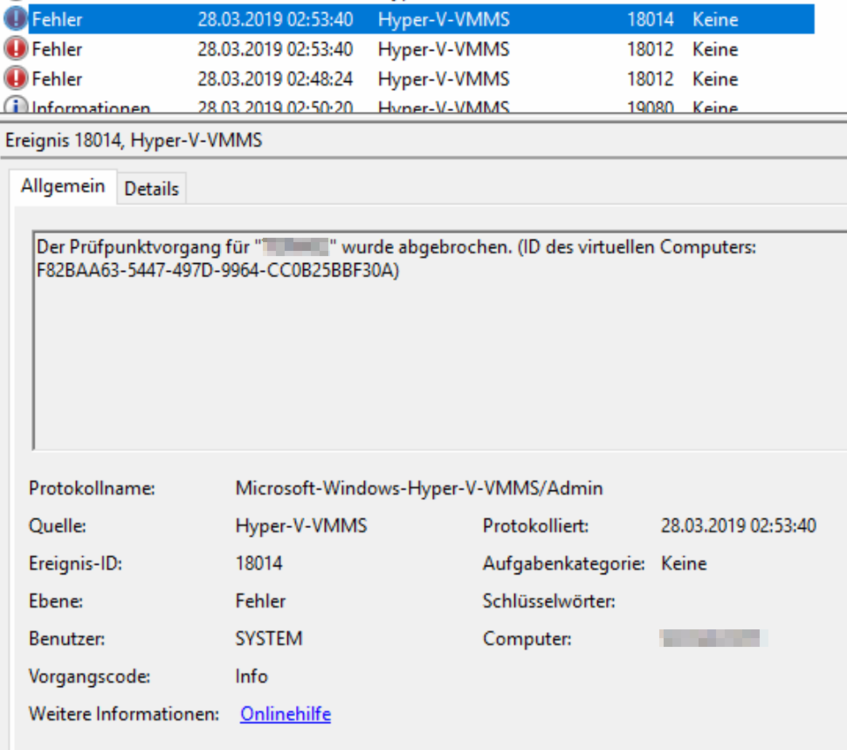The width and height of the screenshot is (847, 750).
Task: Select the Allgemein tab
Action: point(62,188)
